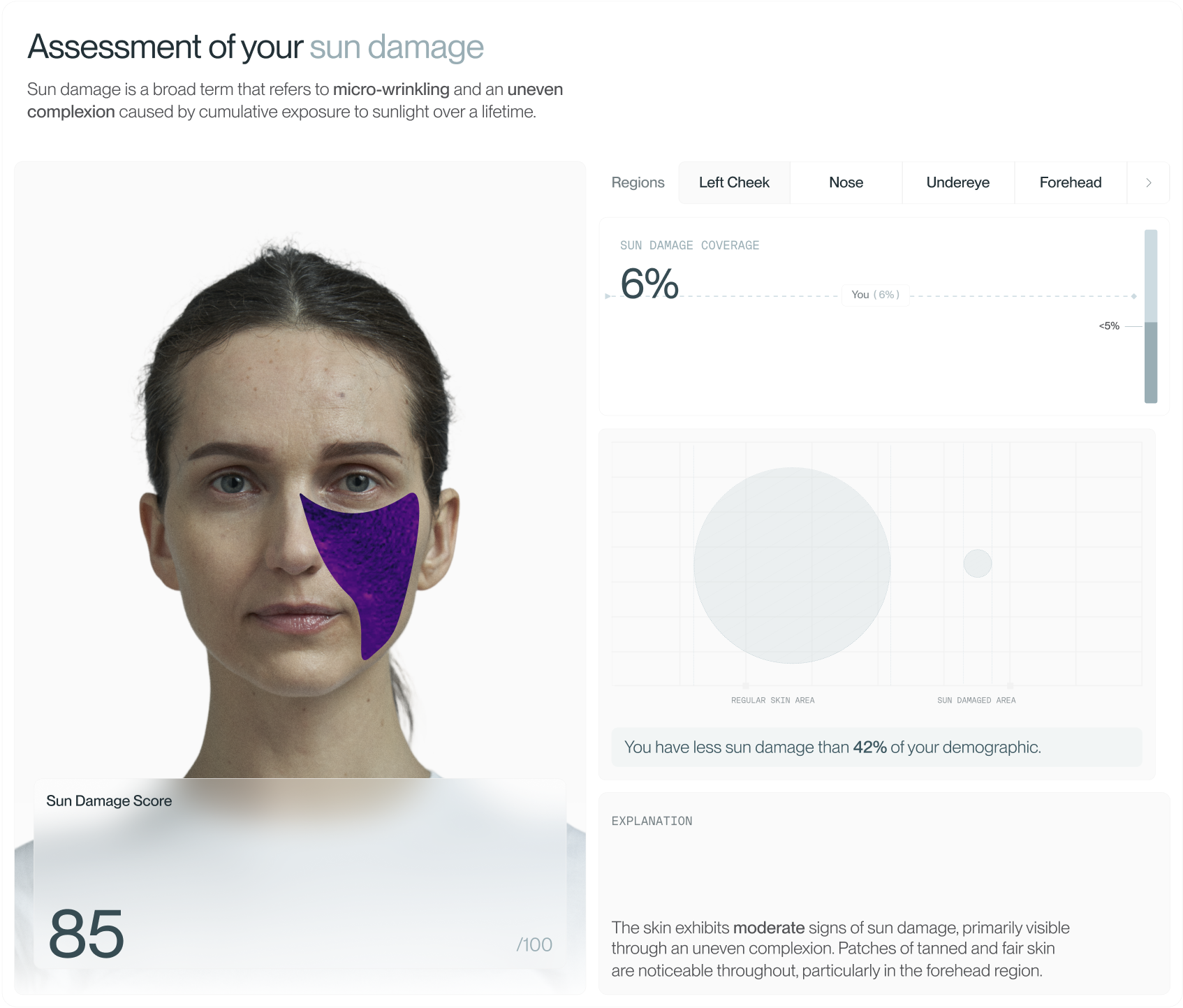Switch to the Nose region tab
This screenshot has height=1008, width=1183.
coord(846,182)
